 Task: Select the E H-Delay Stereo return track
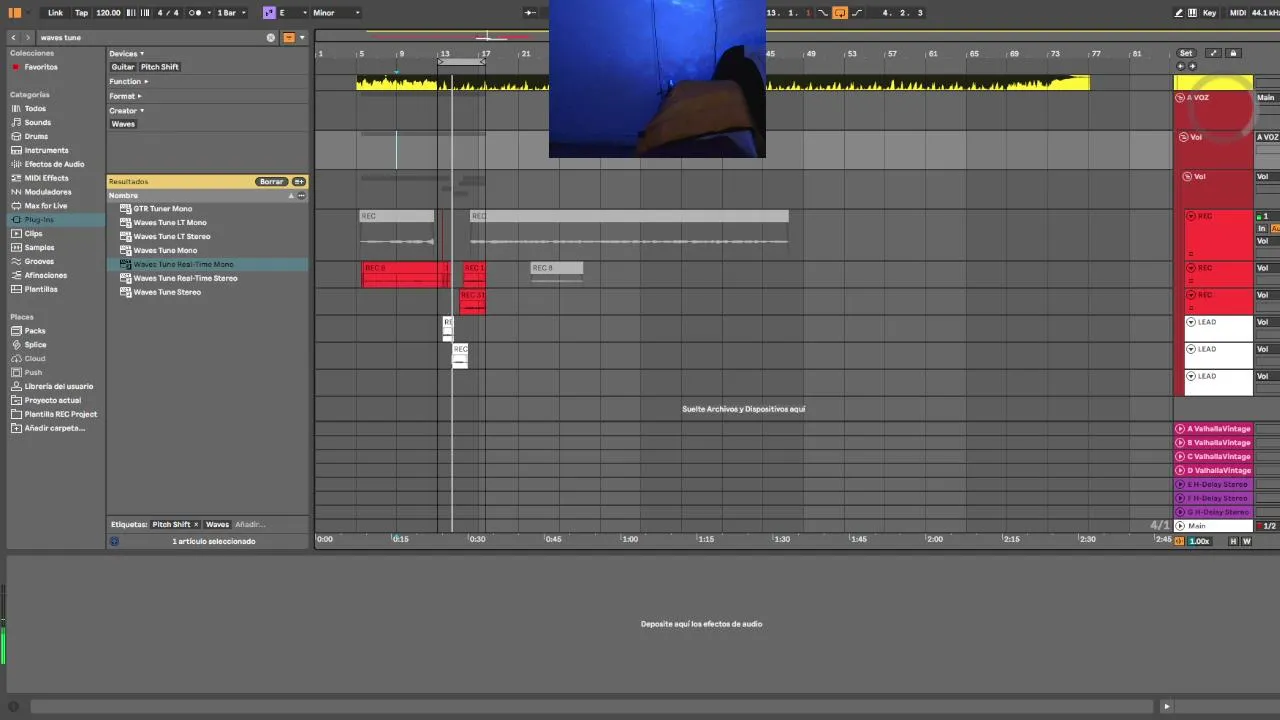coord(1213,485)
